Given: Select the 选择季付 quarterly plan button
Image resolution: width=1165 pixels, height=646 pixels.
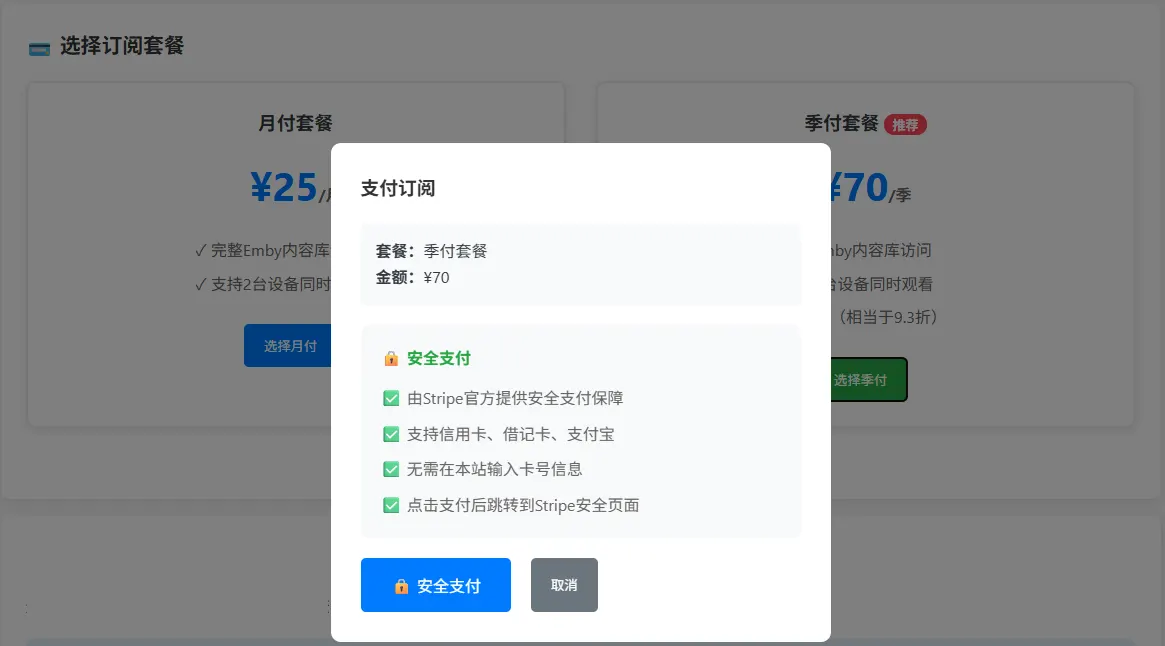Looking at the screenshot, I should (x=868, y=380).
